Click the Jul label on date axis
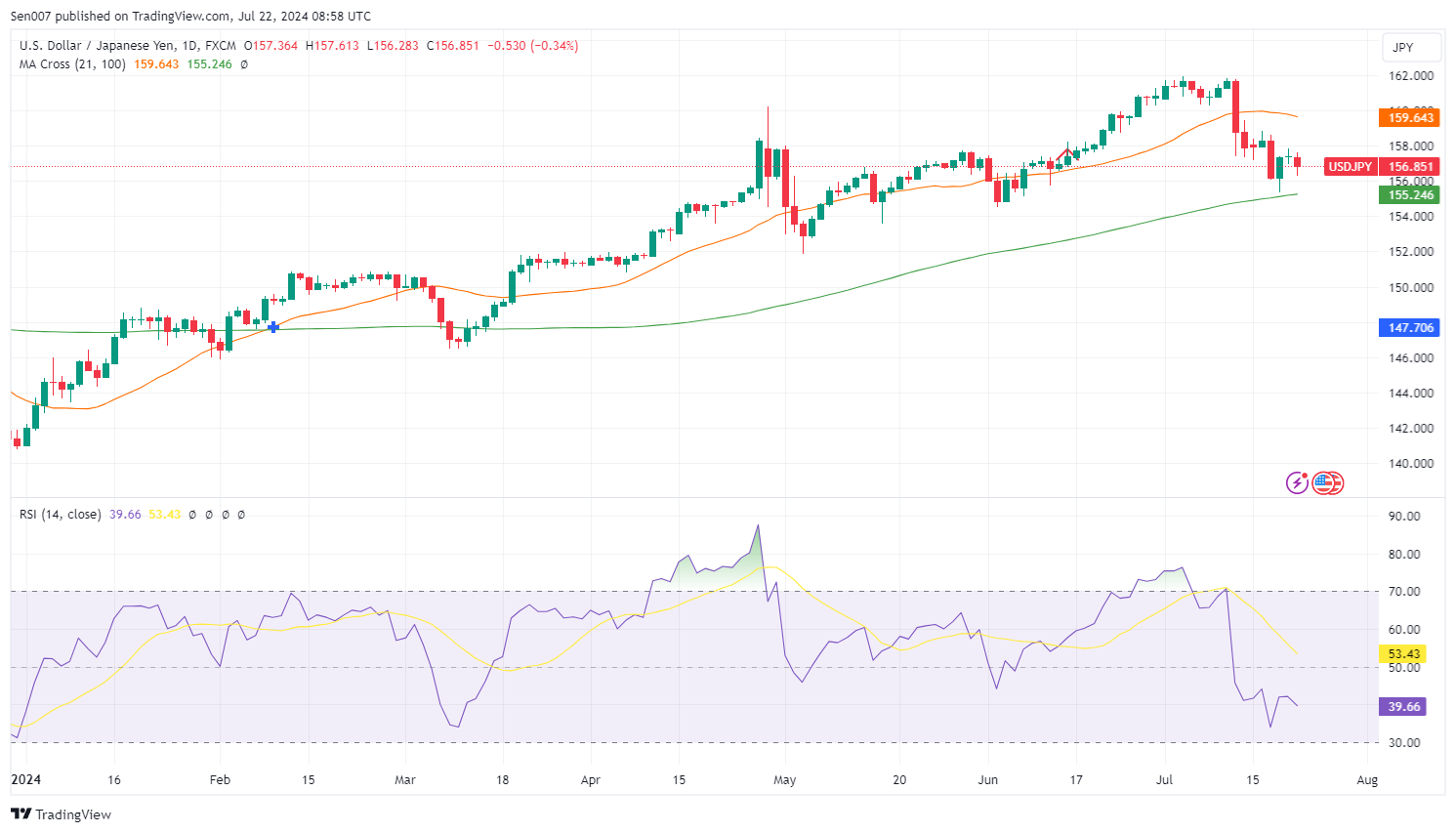 point(1164,780)
